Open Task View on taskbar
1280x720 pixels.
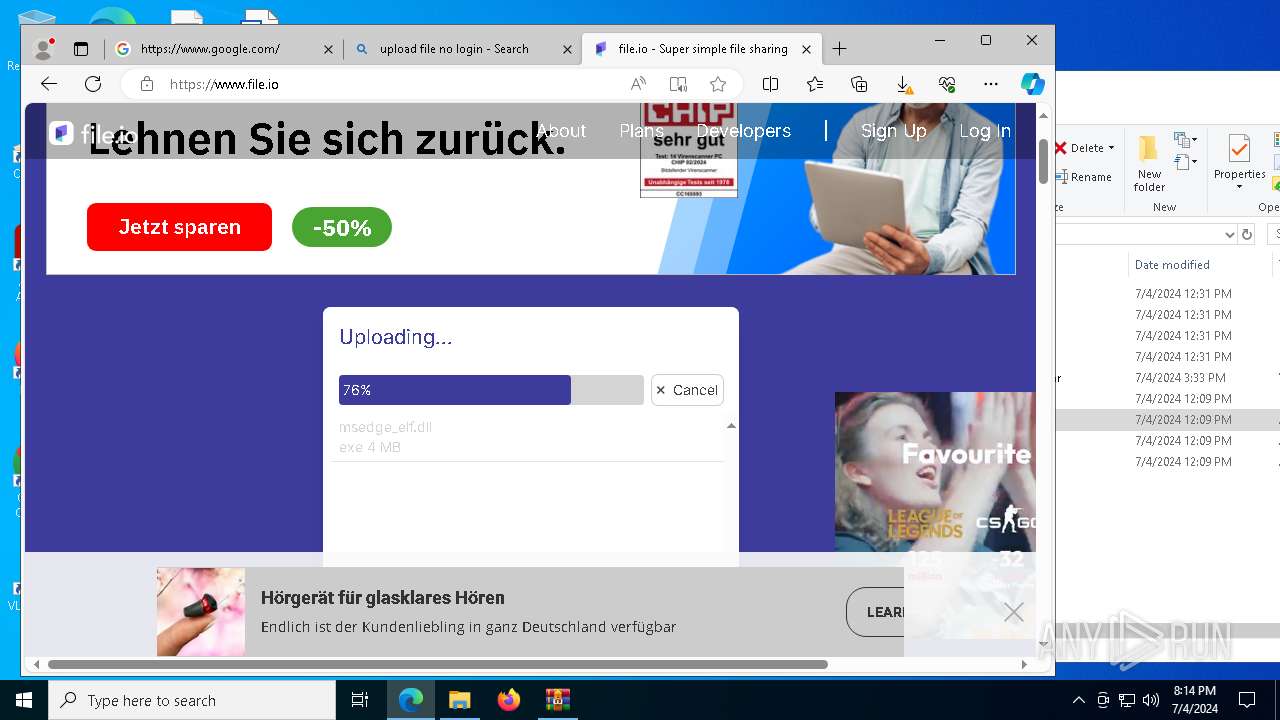point(360,700)
